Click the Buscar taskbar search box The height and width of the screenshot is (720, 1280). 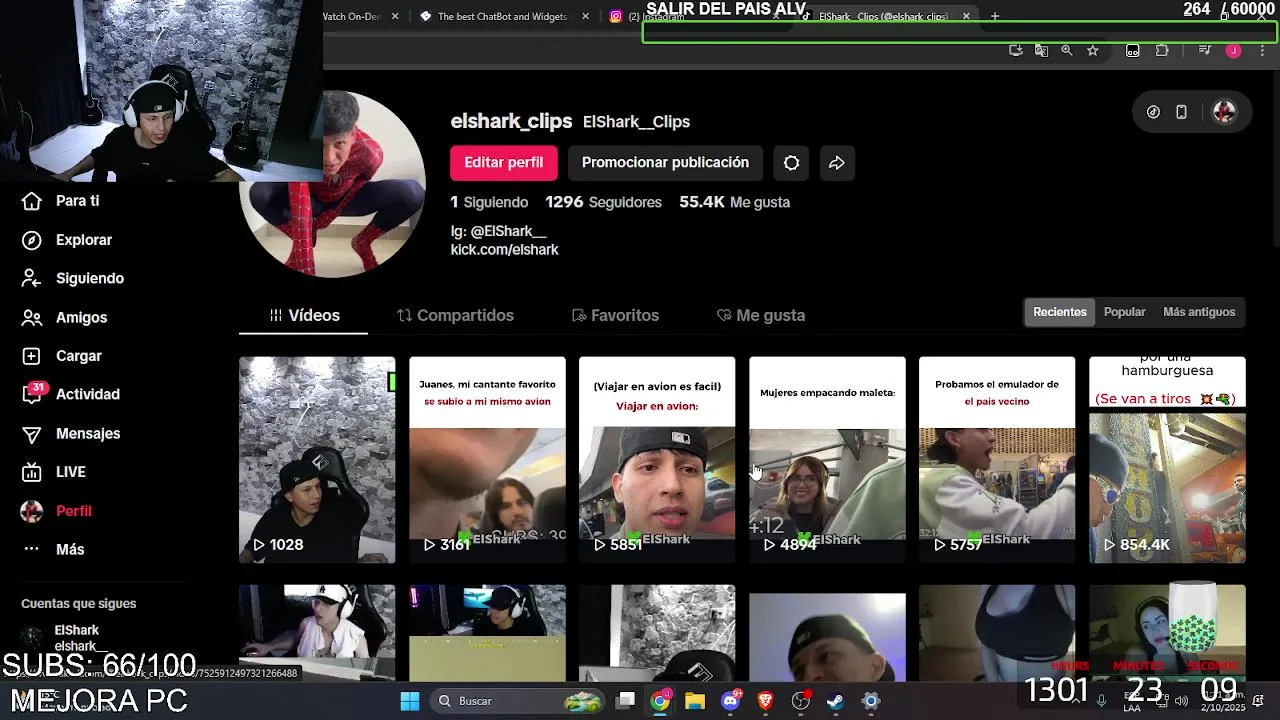pyautogui.click(x=518, y=701)
